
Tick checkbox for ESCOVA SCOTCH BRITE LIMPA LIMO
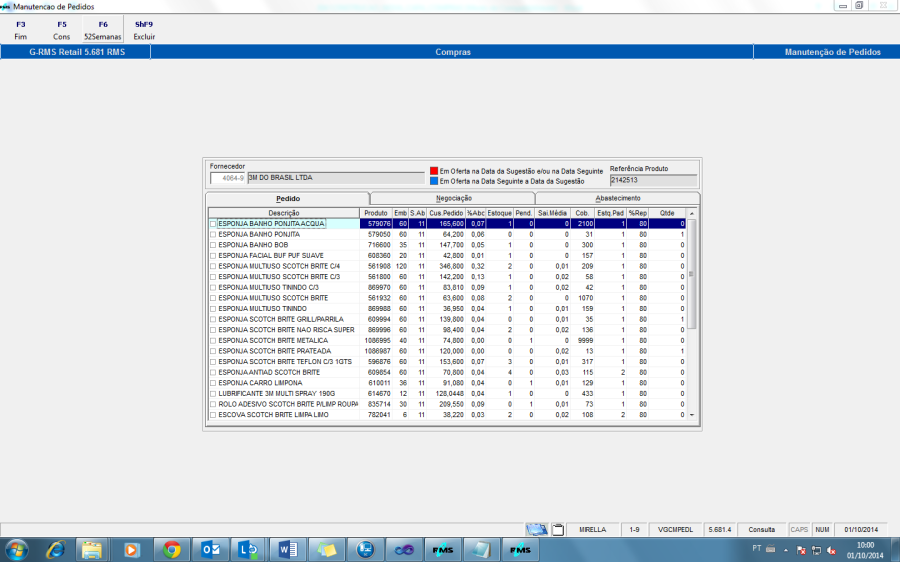click(213, 415)
